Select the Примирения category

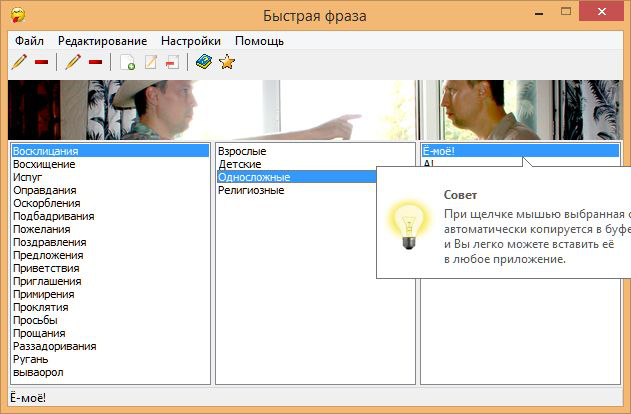click(x=111, y=294)
